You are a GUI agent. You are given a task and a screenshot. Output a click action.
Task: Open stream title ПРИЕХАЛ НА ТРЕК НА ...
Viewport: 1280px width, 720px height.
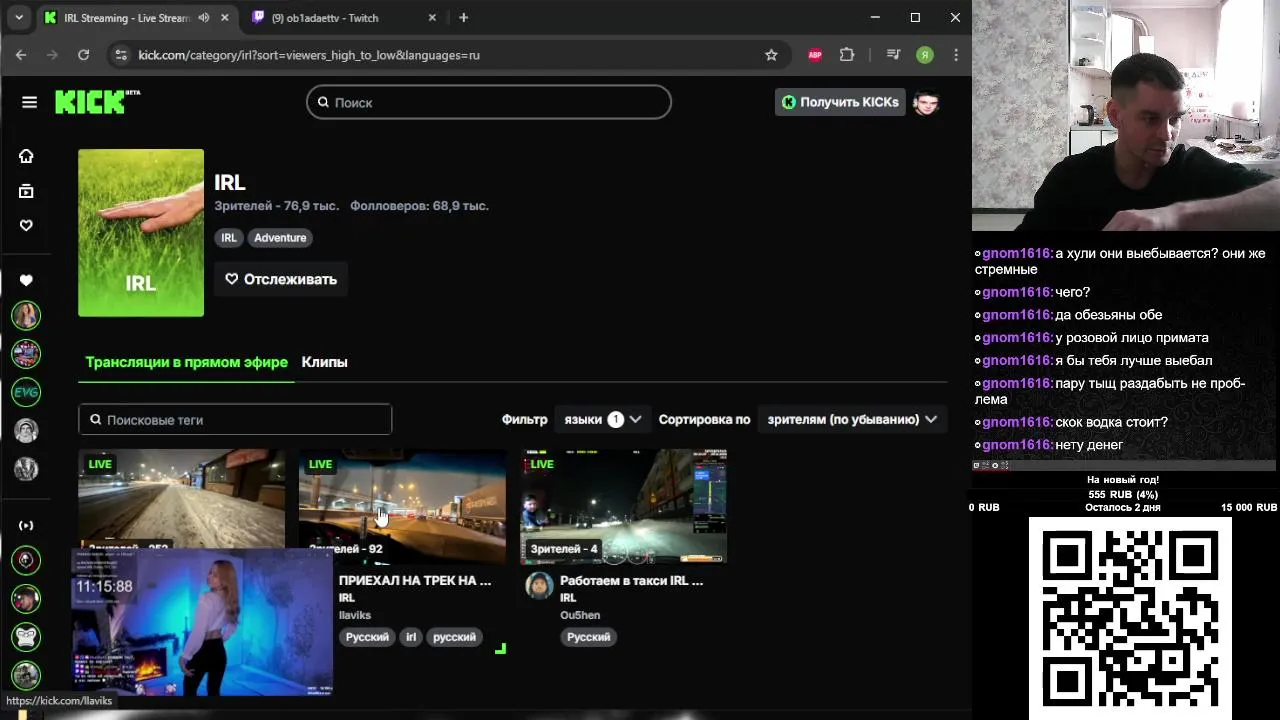point(415,580)
